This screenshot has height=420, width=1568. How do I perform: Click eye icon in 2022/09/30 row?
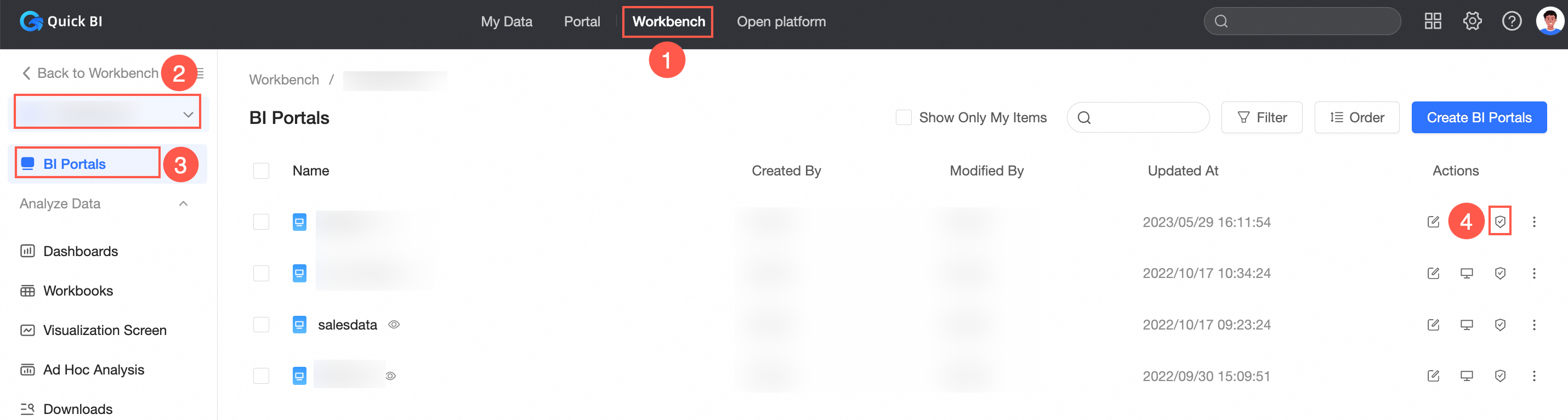[391, 376]
